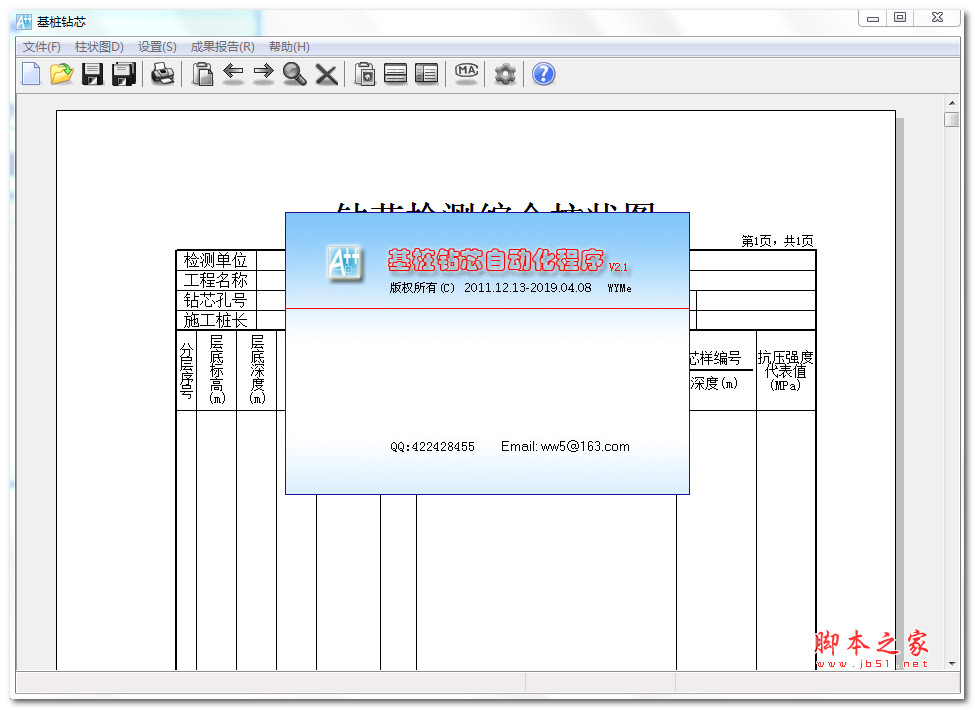The height and width of the screenshot is (710, 975).
Task: Click the 抗压强度代表值(MPa) column header
Action: point(786,371)
